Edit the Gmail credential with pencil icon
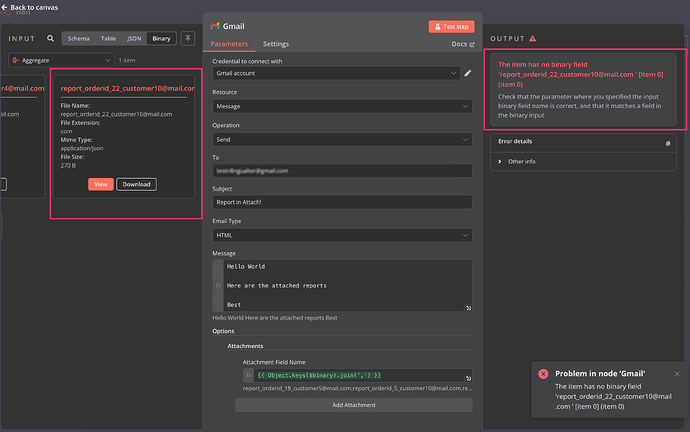The width and height of the screenshot is (690, 432). [x=468, y=73]
